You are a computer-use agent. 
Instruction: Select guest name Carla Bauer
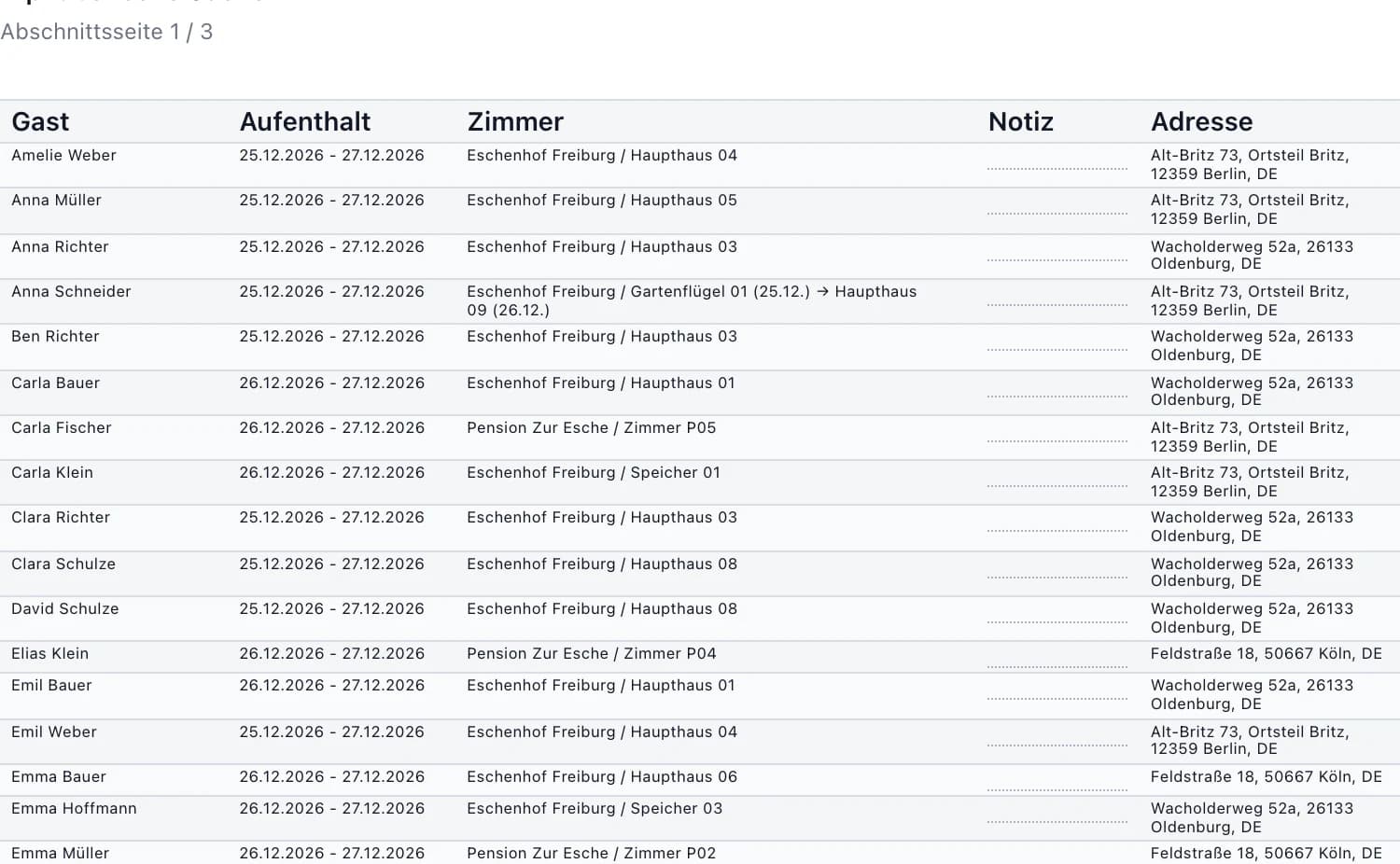55,383
